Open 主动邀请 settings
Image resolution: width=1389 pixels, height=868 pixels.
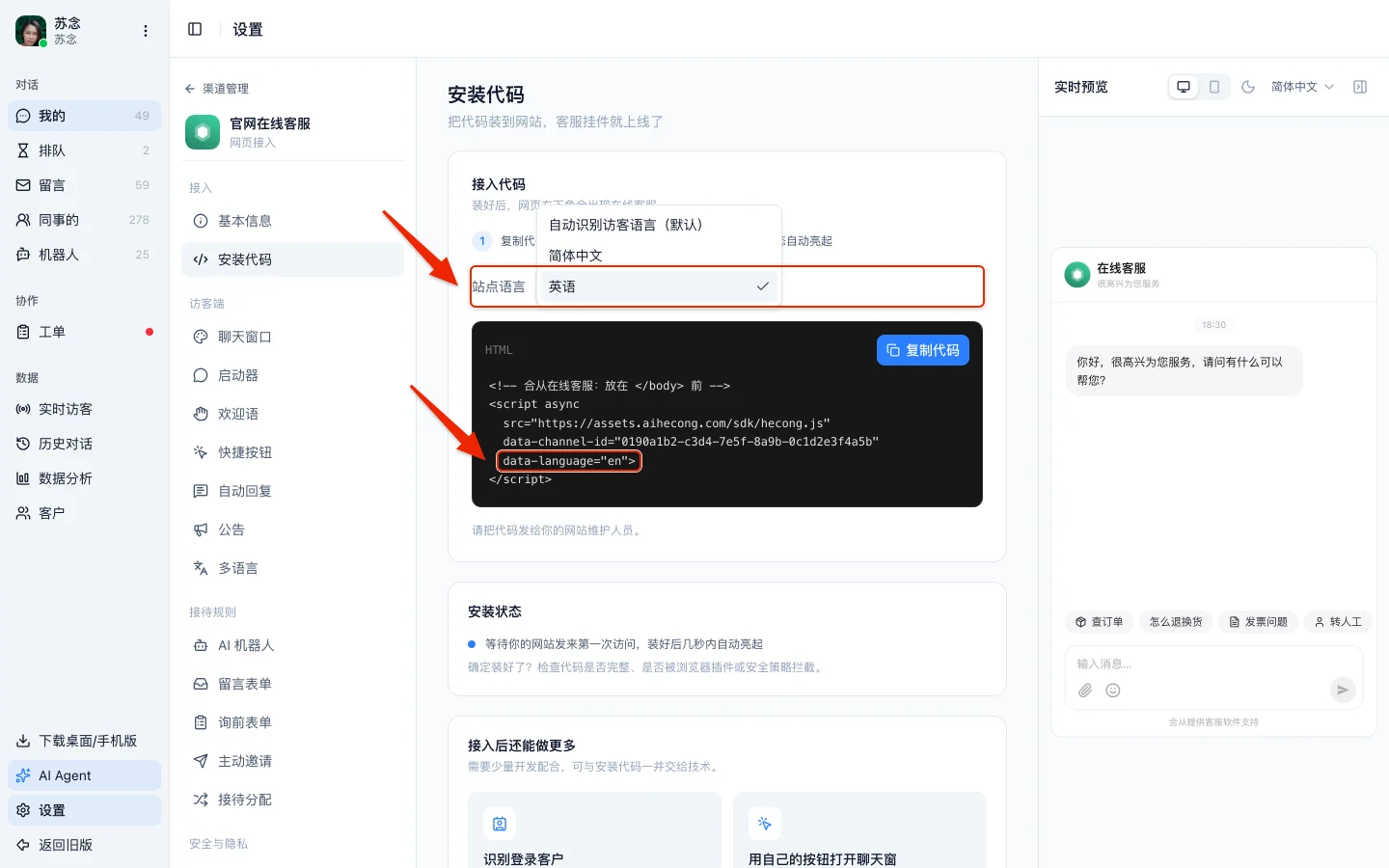[x=292, y=761]
